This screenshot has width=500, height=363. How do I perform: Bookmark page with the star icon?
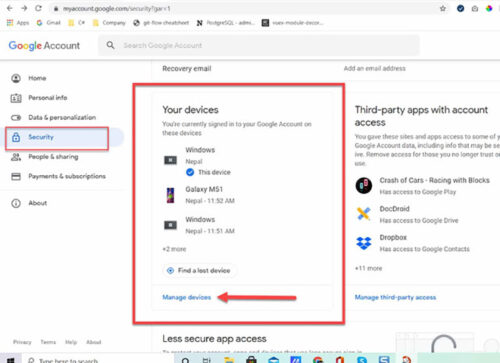coord(443,9)
